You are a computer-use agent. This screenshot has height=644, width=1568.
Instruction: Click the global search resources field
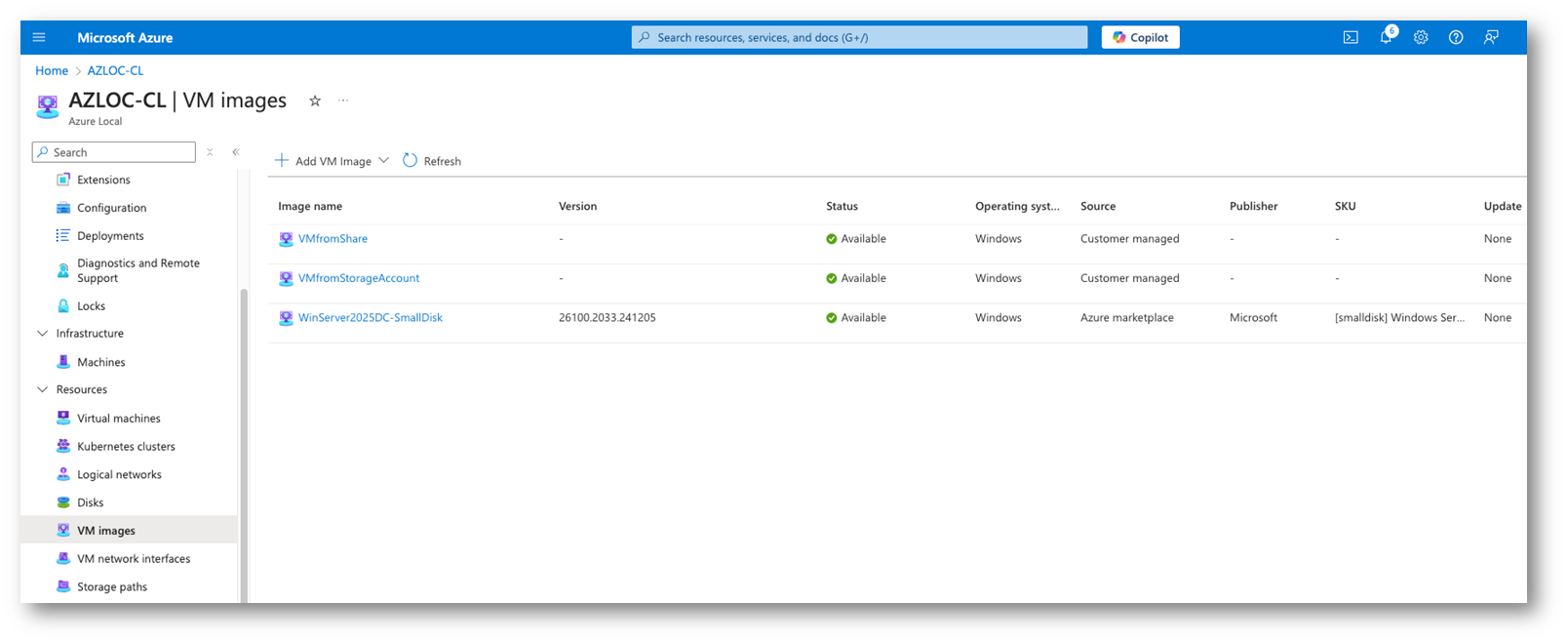[859, 38]
